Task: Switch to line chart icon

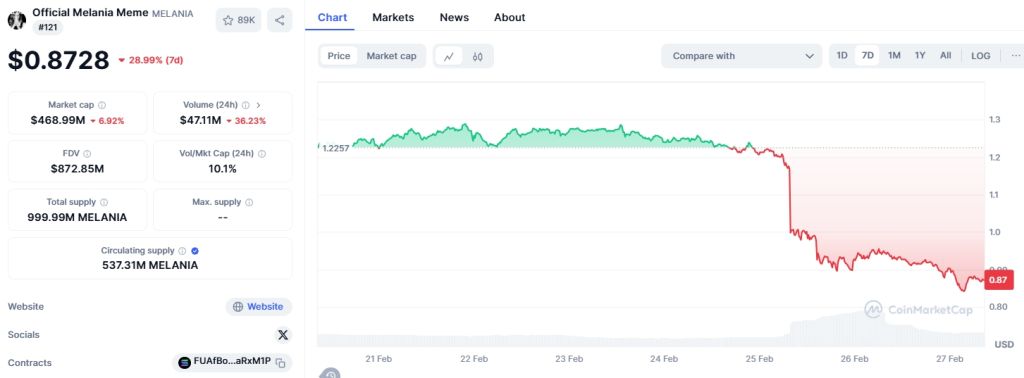Action: click(x=449, y=56)
